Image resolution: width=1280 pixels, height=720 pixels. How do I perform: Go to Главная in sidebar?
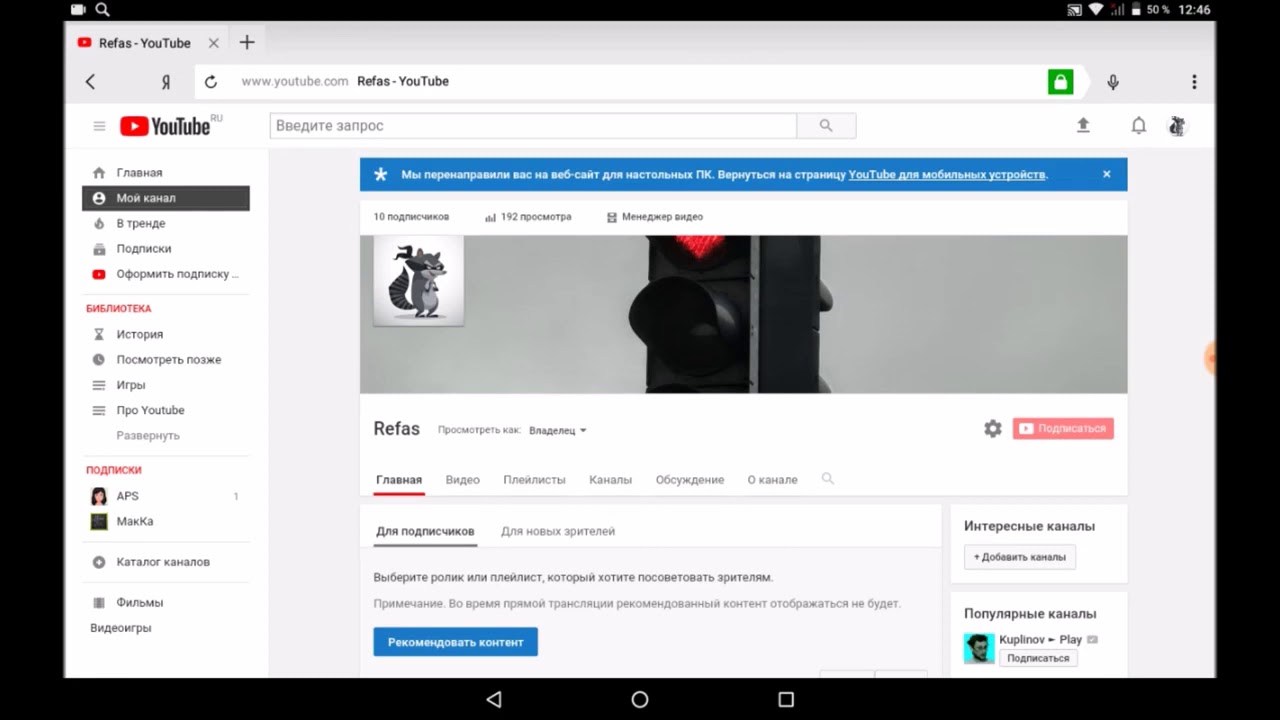pos(166,173)
